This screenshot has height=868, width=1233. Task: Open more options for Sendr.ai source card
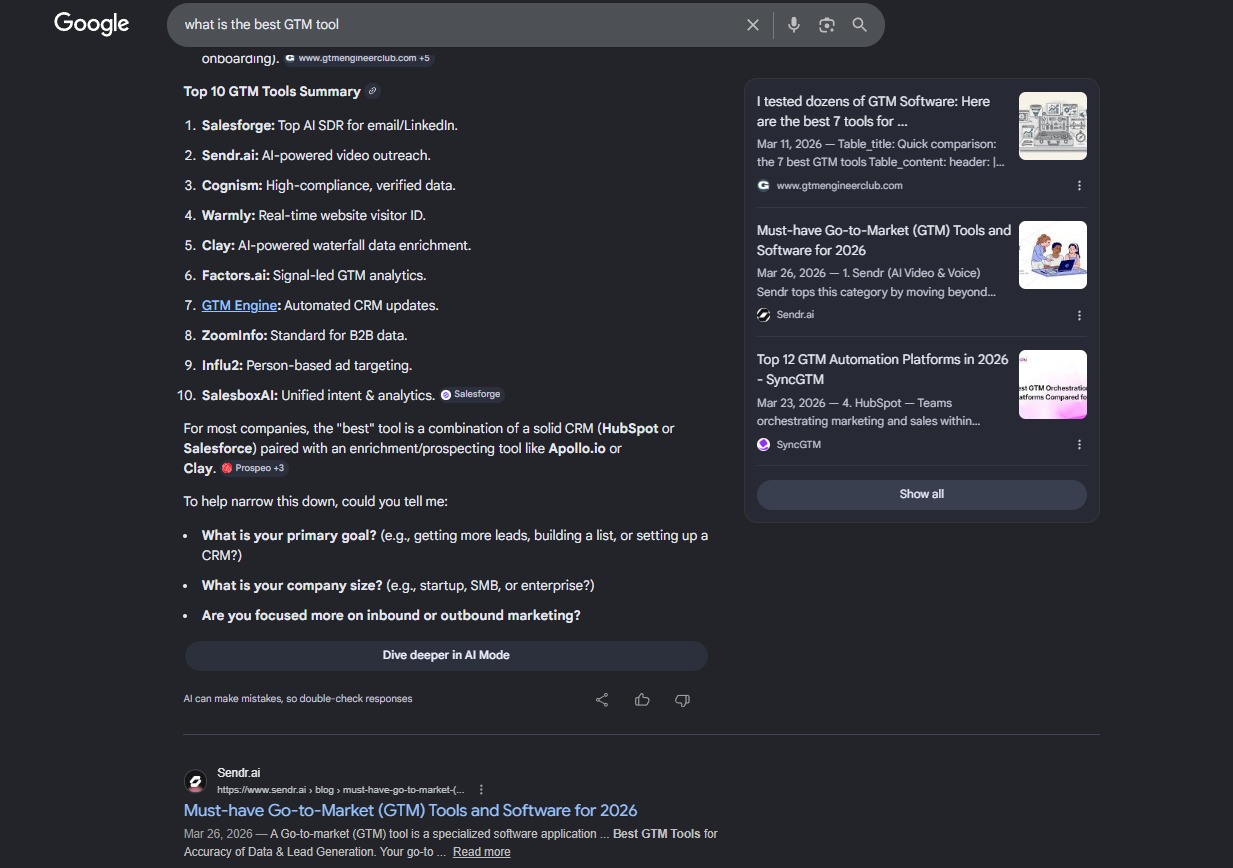coord(1079,315)
